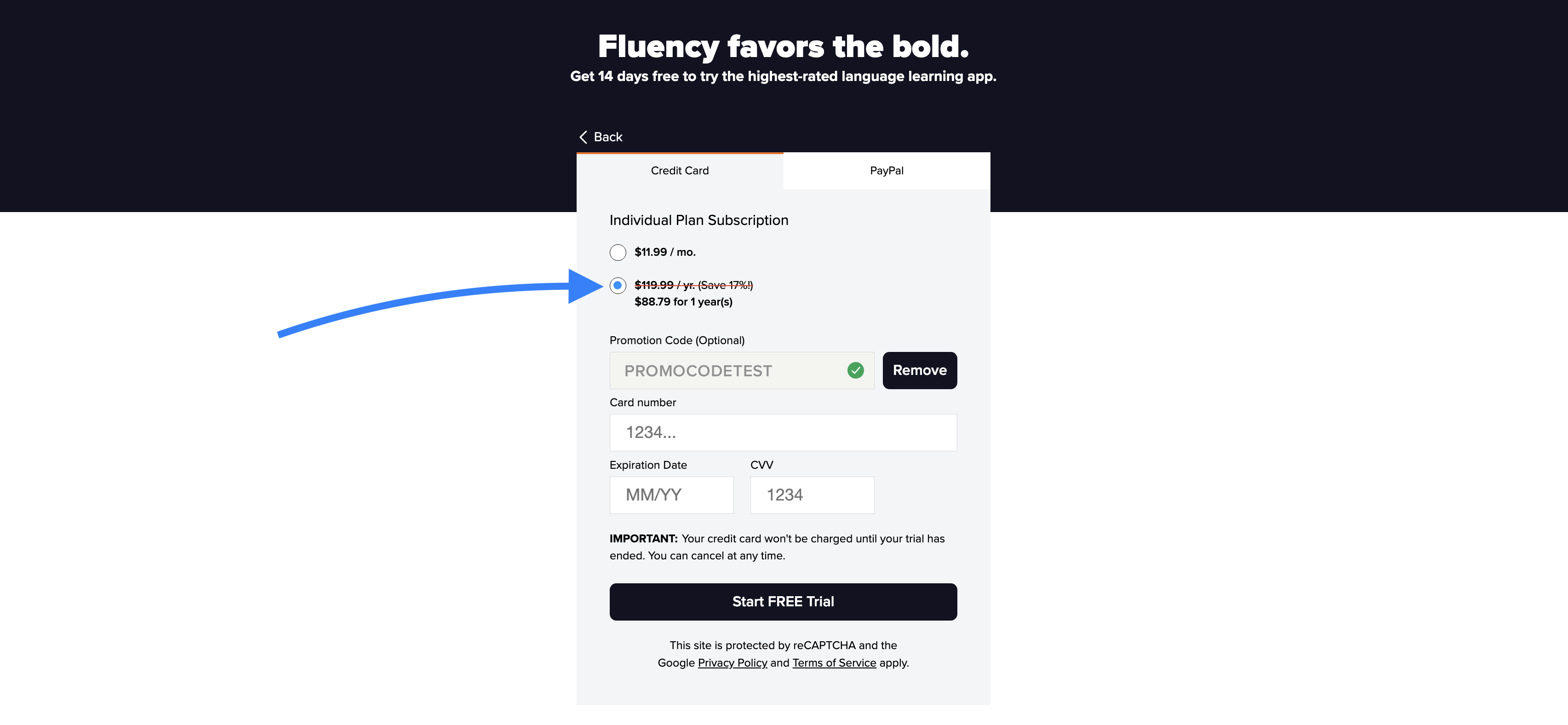Click the crossed-out $119.99 / yr. price label
This screenshot has height=725, width=1568.
[693, 285]
